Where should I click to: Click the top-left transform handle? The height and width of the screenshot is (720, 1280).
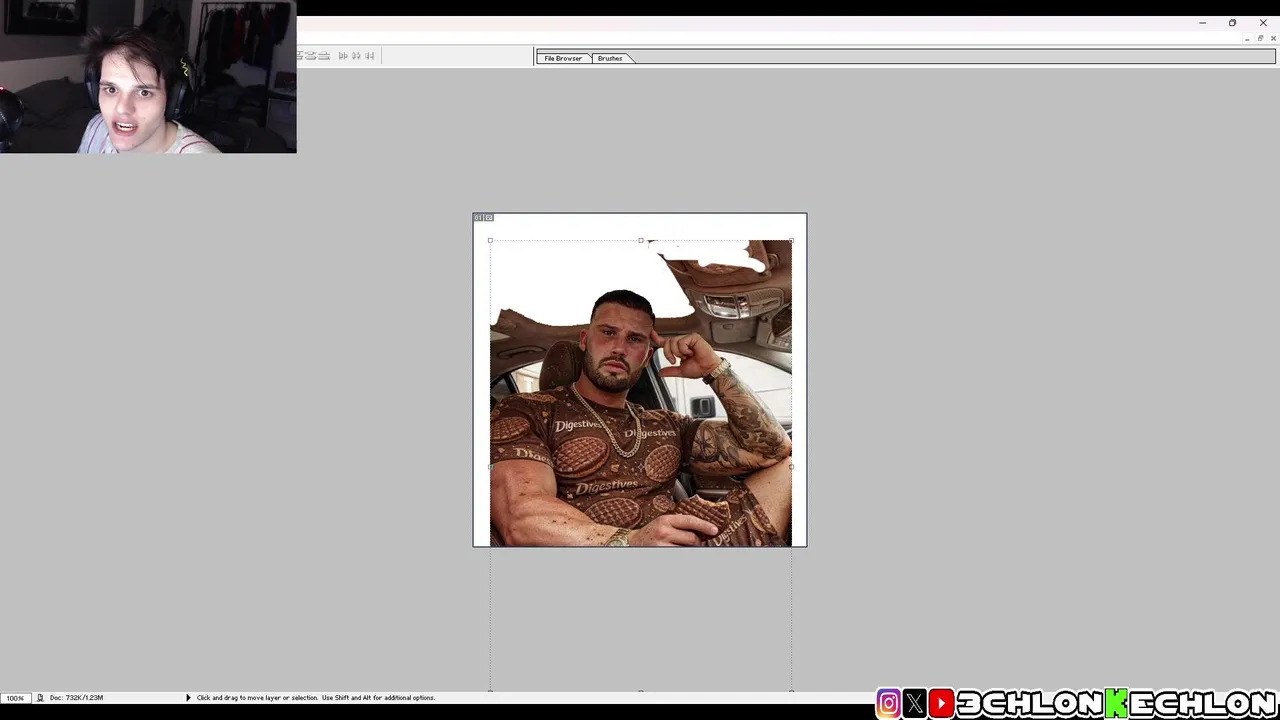click(x=490, y=240)
